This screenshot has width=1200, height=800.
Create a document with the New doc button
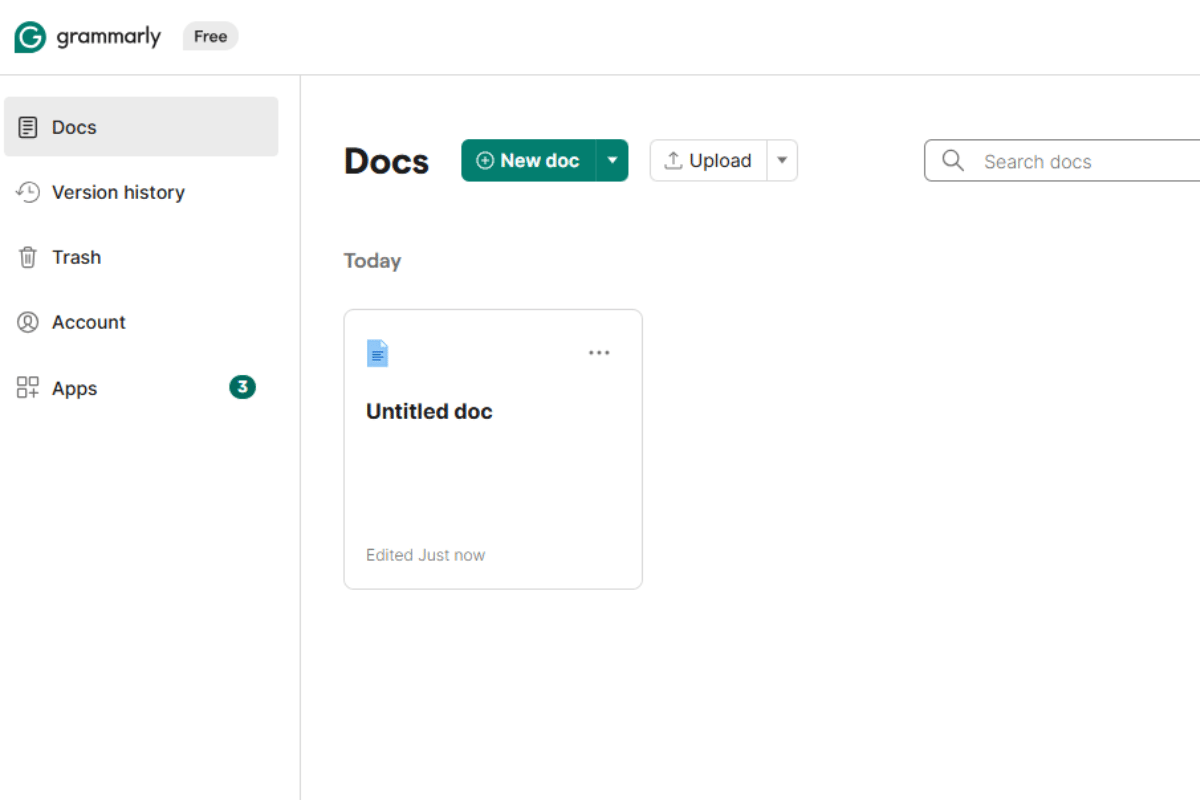point(534,160)
